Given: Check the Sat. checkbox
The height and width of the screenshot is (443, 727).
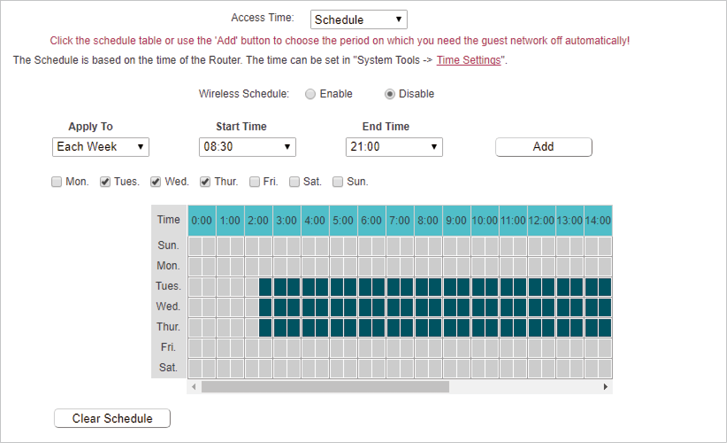Looking at the screenshot, I should point(294,182).
